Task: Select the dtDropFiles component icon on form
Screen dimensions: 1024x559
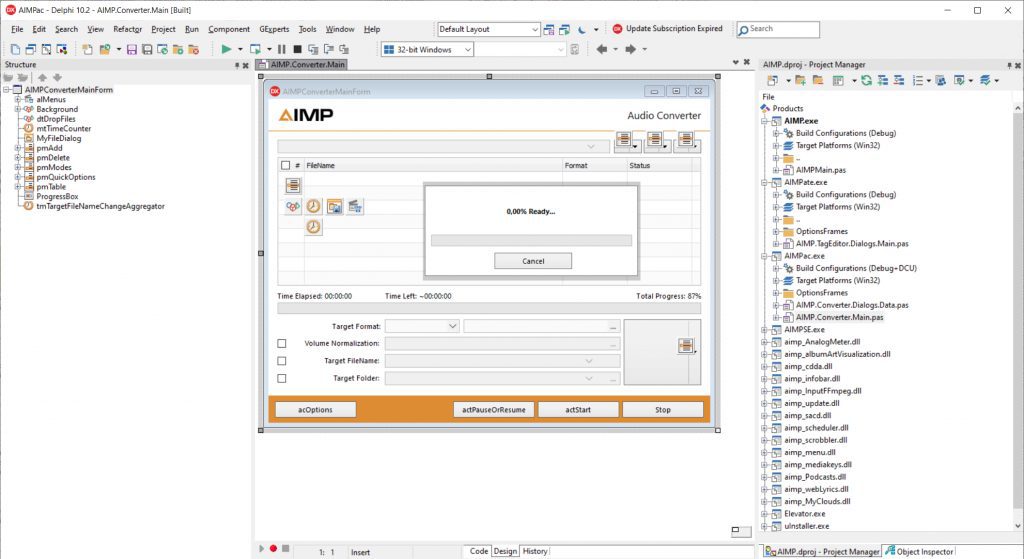Action: coord(293,206)
